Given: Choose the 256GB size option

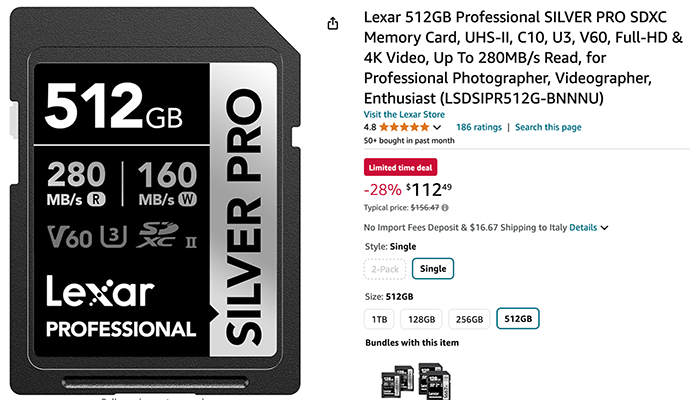Looking at the screenshot, I should (469, 319).
